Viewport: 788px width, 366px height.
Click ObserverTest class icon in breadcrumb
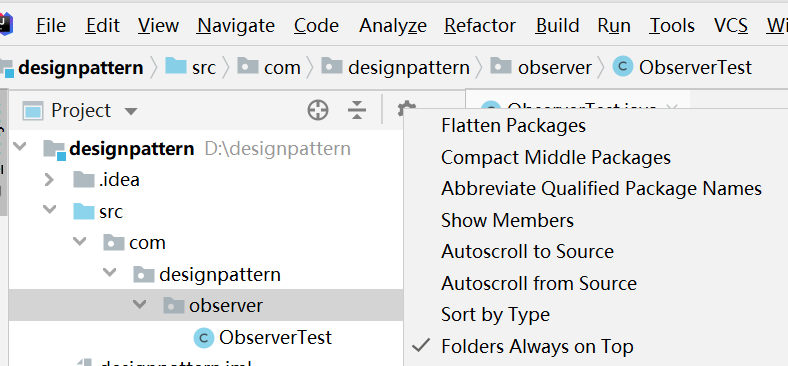point(623,67)
